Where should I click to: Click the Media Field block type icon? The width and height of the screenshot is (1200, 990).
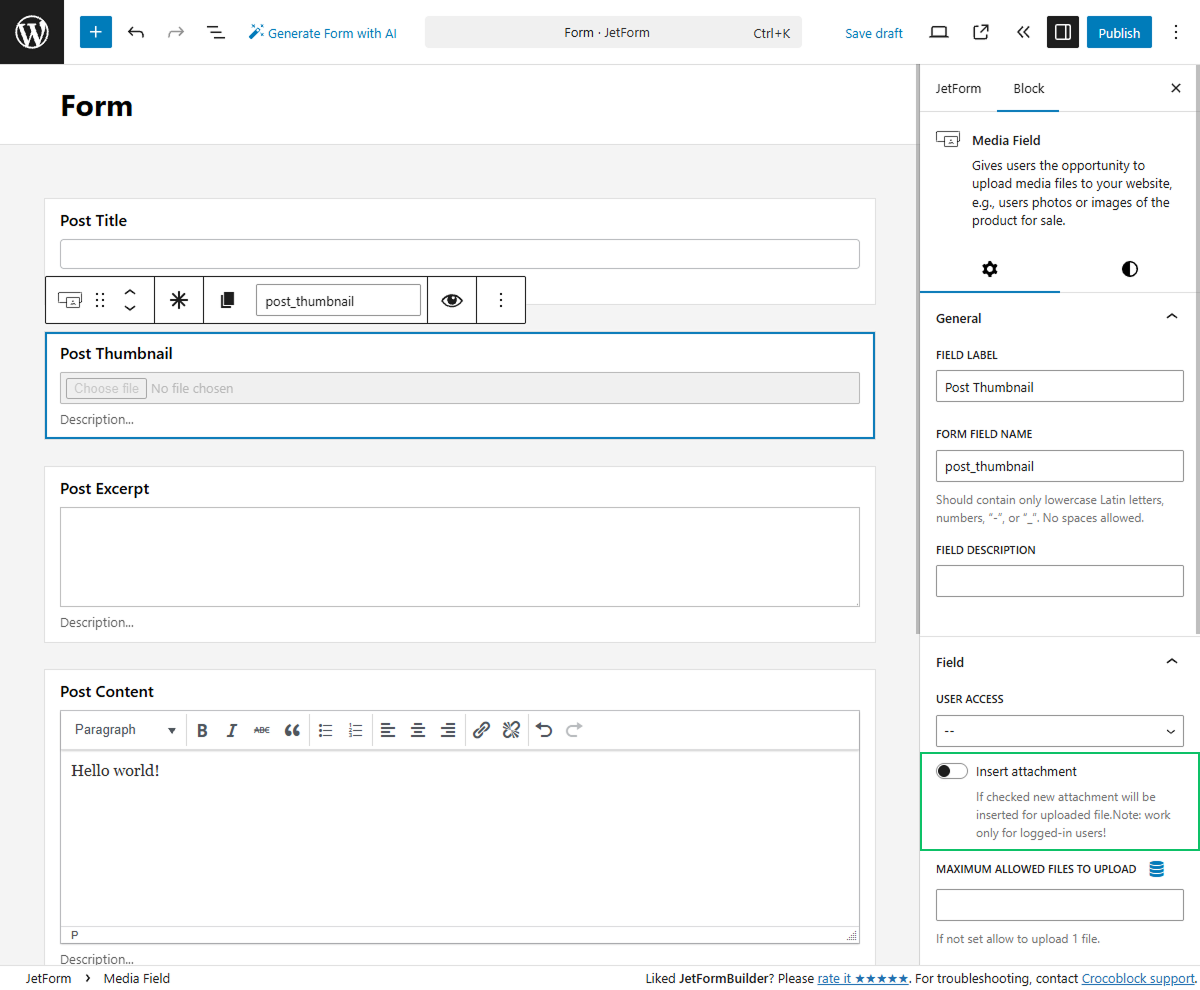(x=70, y=300)
